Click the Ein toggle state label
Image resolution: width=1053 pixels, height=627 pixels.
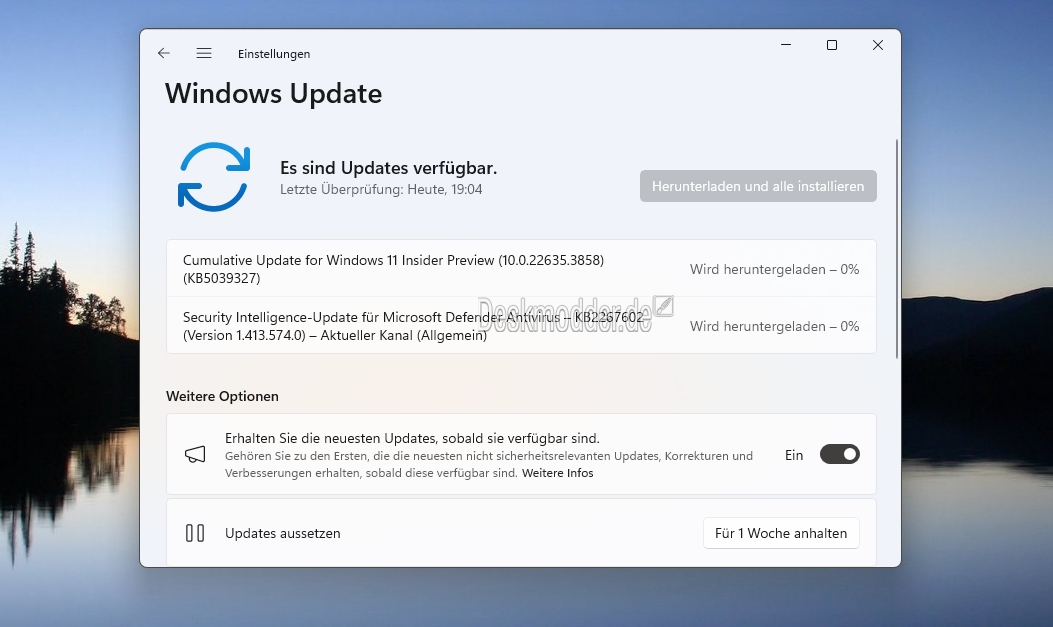click(794, 455)
